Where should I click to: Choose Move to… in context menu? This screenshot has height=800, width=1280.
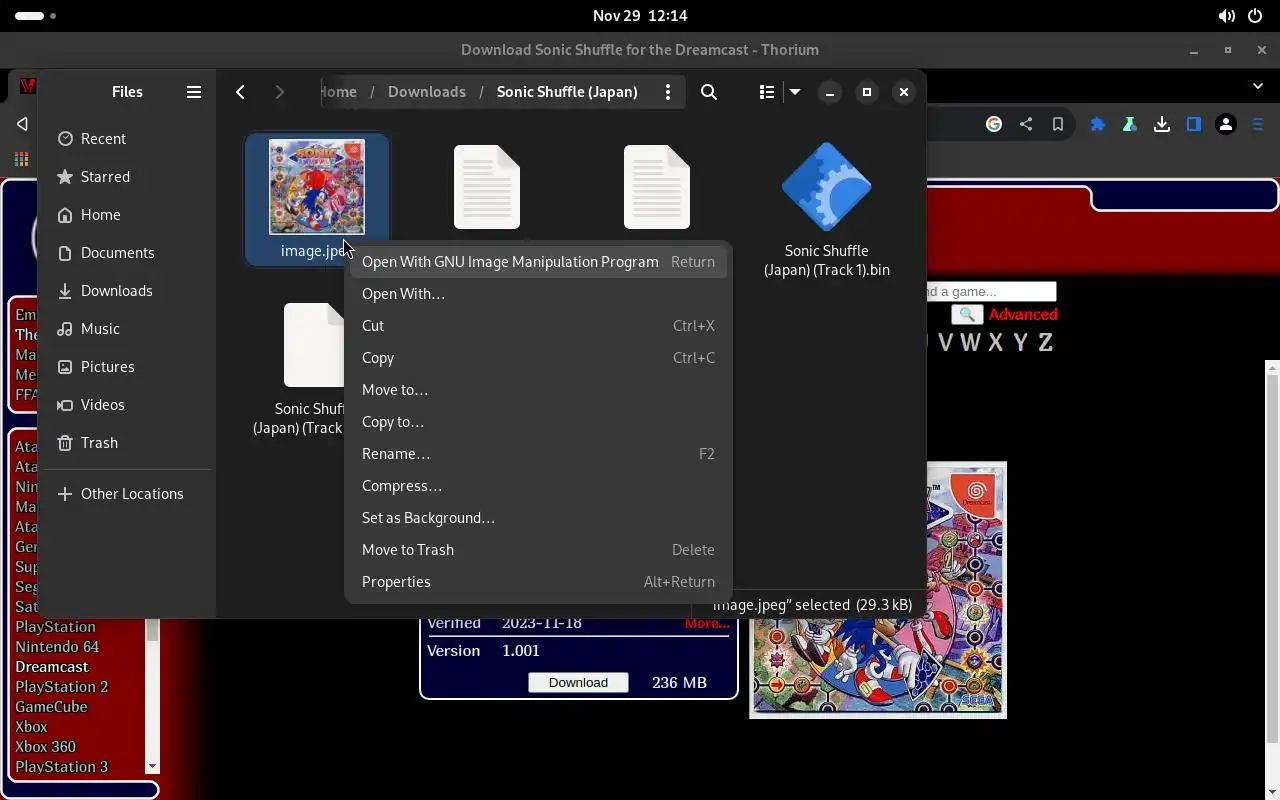[538, 390]
